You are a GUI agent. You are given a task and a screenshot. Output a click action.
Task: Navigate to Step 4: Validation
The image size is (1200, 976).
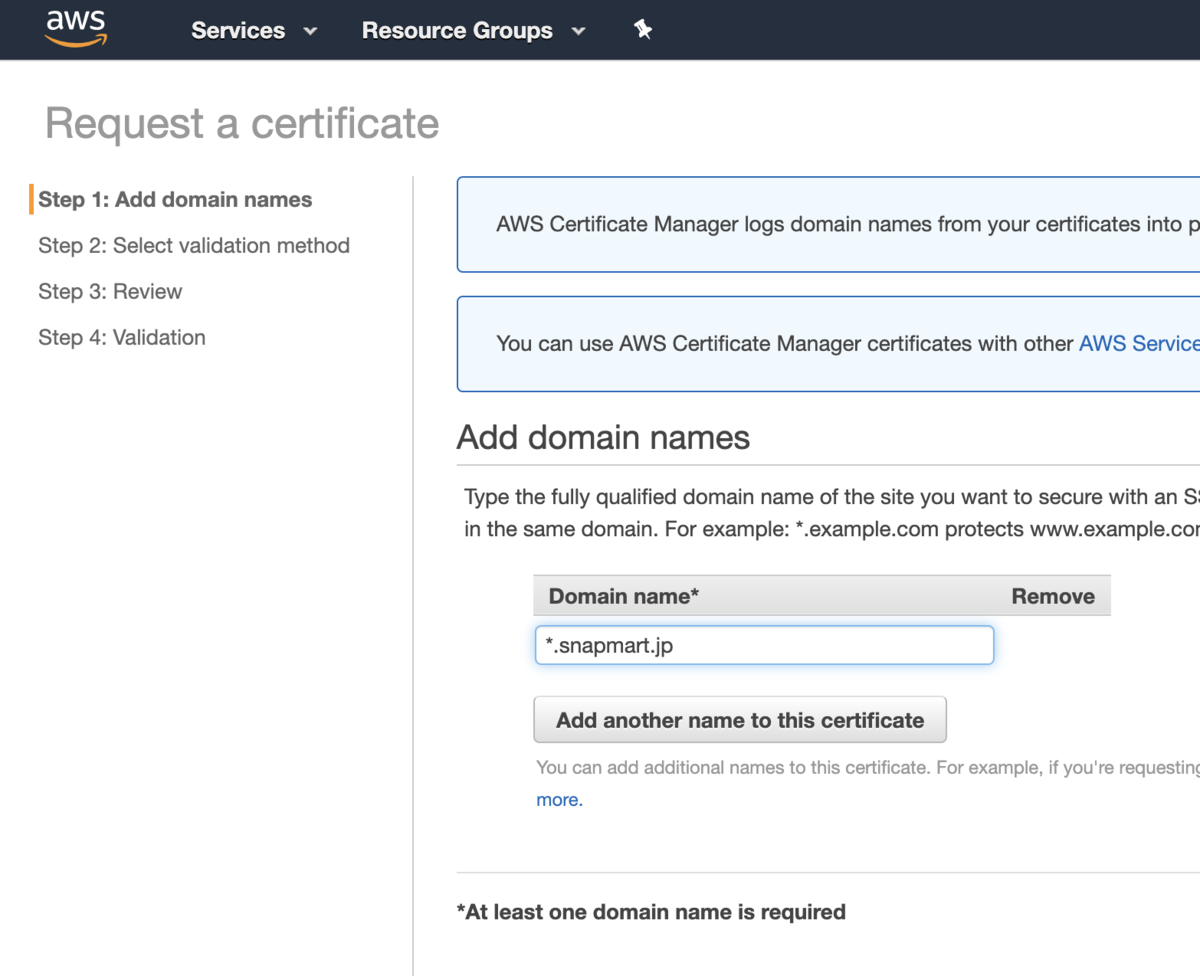click(122, 338)
